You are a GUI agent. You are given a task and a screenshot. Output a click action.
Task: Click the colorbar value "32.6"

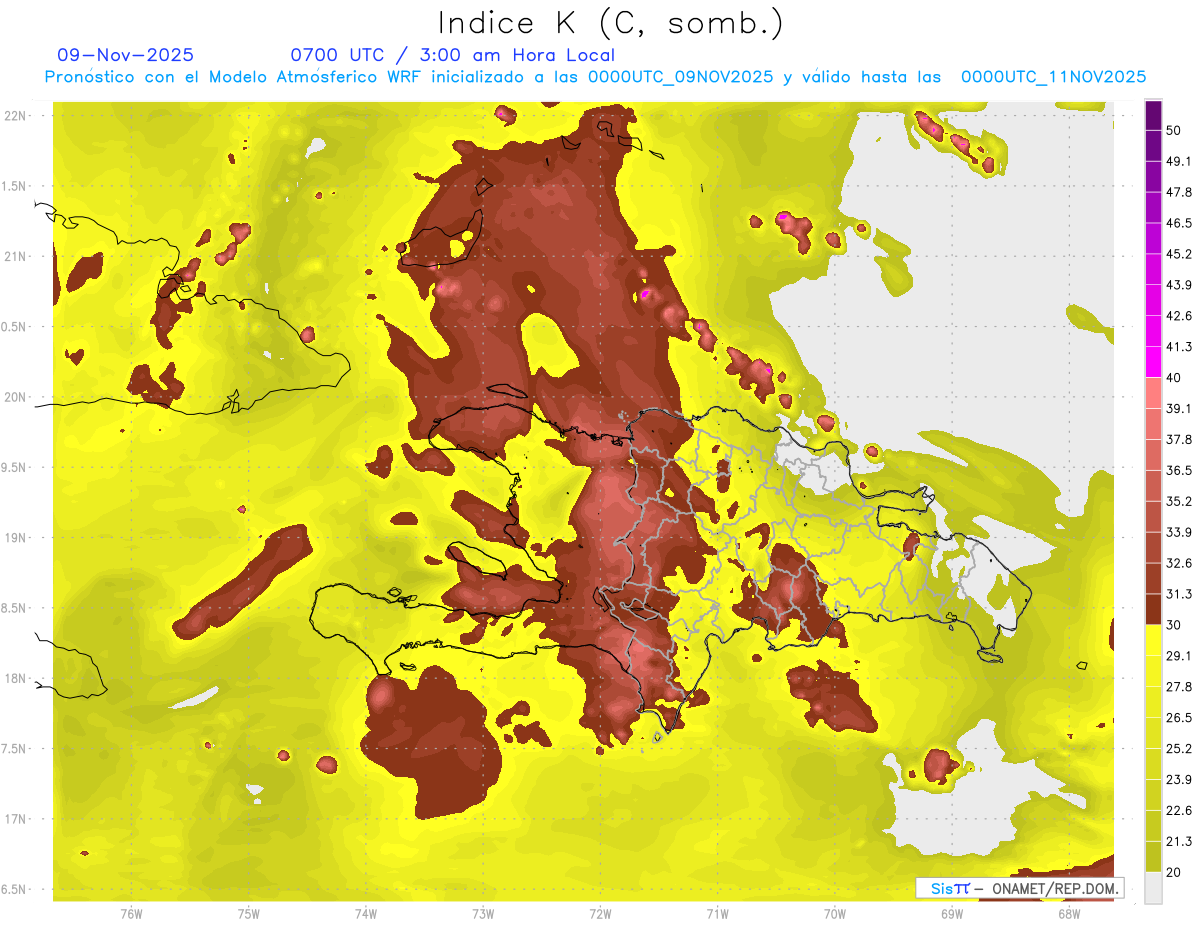pos(1178,563)
